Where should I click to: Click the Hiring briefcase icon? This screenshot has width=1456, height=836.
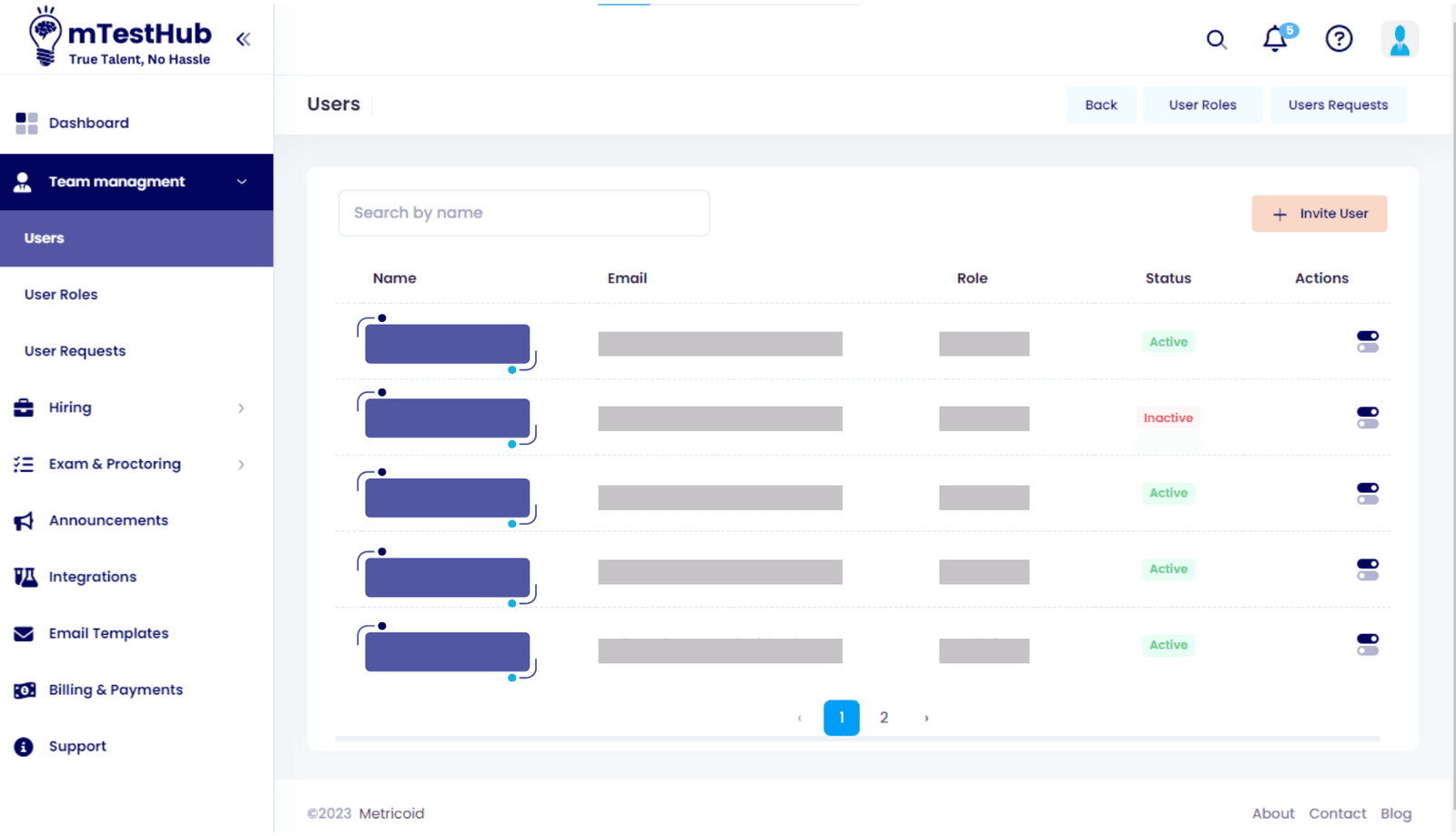click(24, 408)
